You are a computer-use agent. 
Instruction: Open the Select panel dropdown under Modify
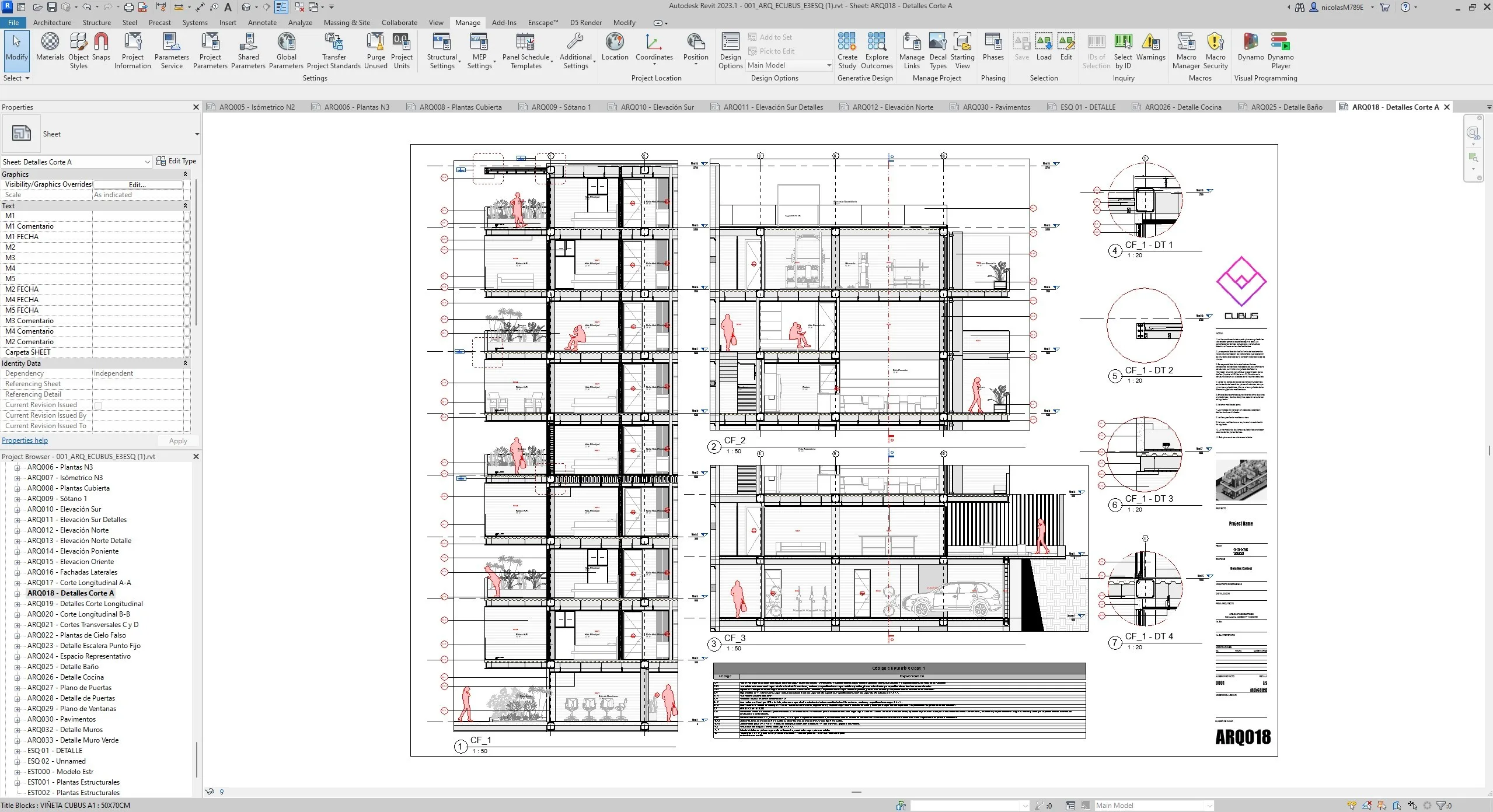[16, 78]
